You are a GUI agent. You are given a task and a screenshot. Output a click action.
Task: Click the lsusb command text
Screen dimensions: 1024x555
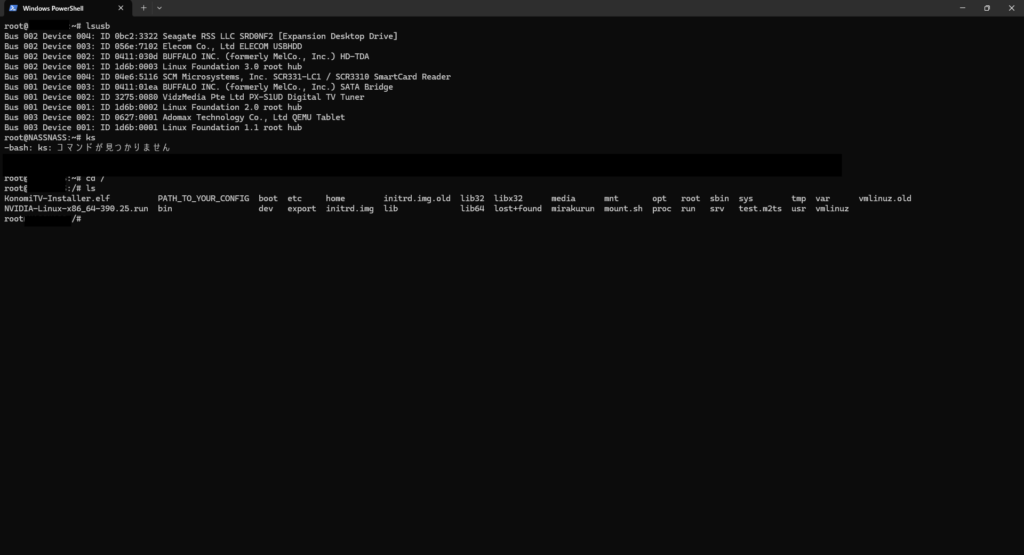tap(98, 26)
